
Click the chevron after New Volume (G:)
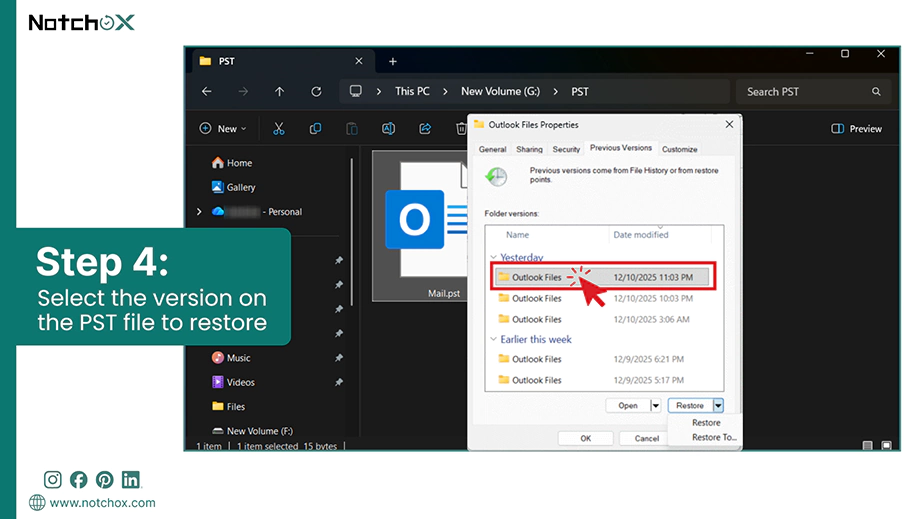coord(555,92)
